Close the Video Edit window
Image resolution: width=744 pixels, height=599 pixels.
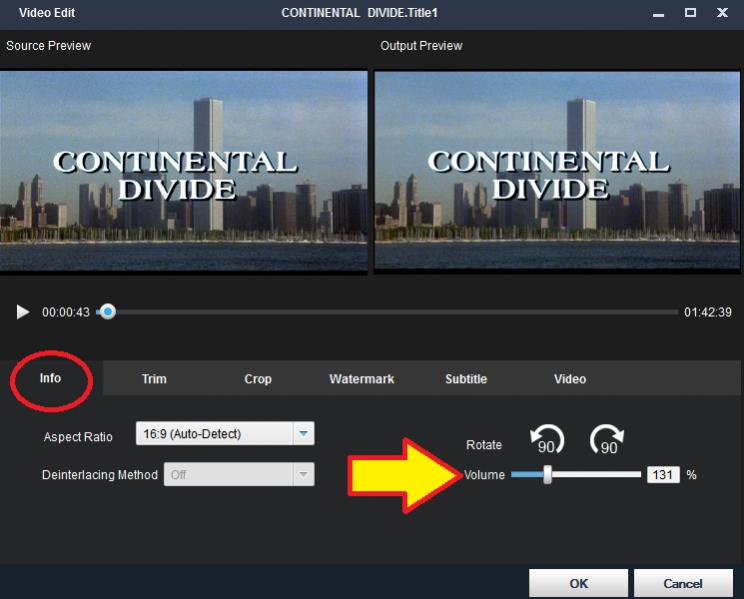coord(722,13)
